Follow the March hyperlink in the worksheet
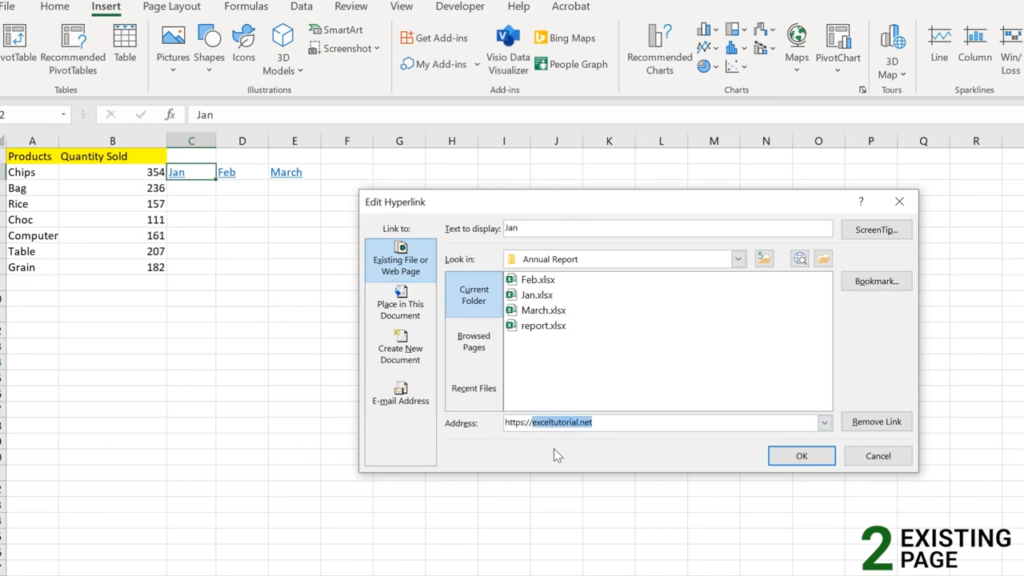Image resolution: width=1024 pixels, height=576 pixels. (286, 172)
